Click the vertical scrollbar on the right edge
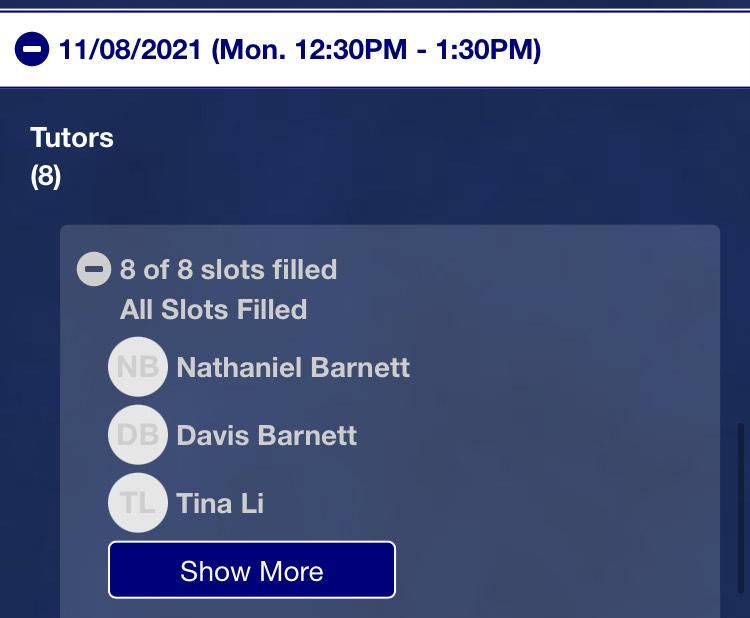Viewport: 750px width, 618px height. pos(741,500)
